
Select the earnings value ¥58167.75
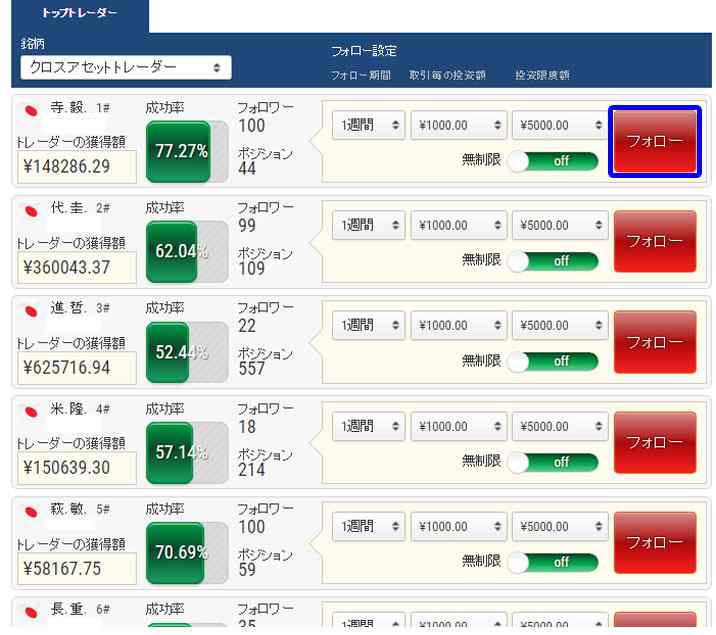click(77, 569)
